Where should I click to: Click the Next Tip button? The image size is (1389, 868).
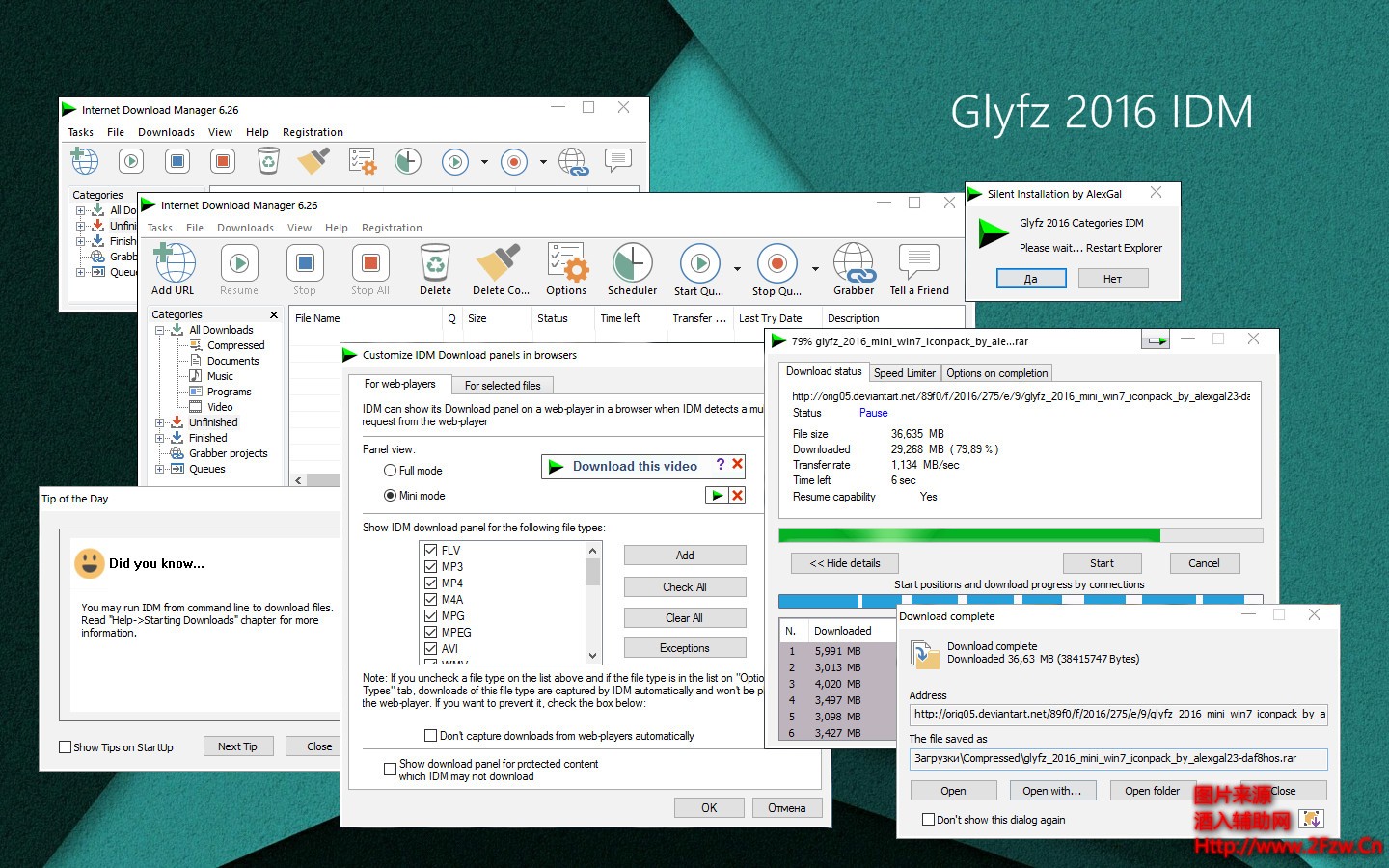tap(237, 746)
